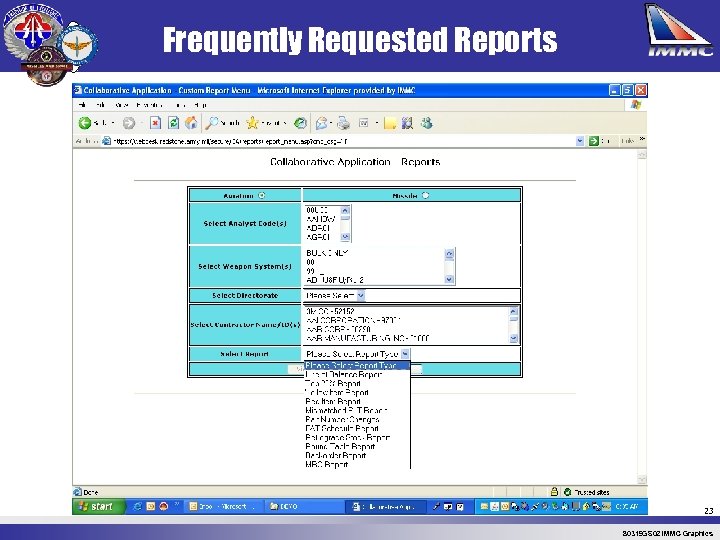
Task: Click up arrow of Analyst Code list scrollbar
Action: coord(345,210)
